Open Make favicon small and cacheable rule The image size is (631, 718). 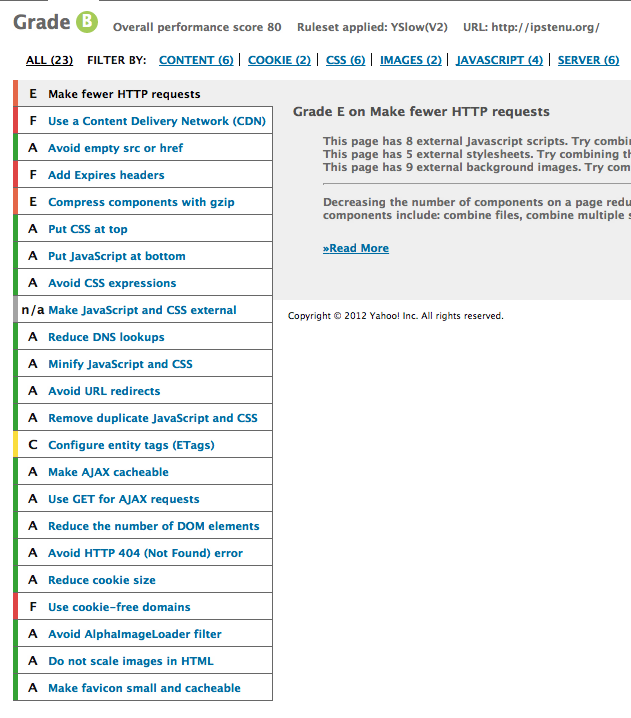point(144,688)
